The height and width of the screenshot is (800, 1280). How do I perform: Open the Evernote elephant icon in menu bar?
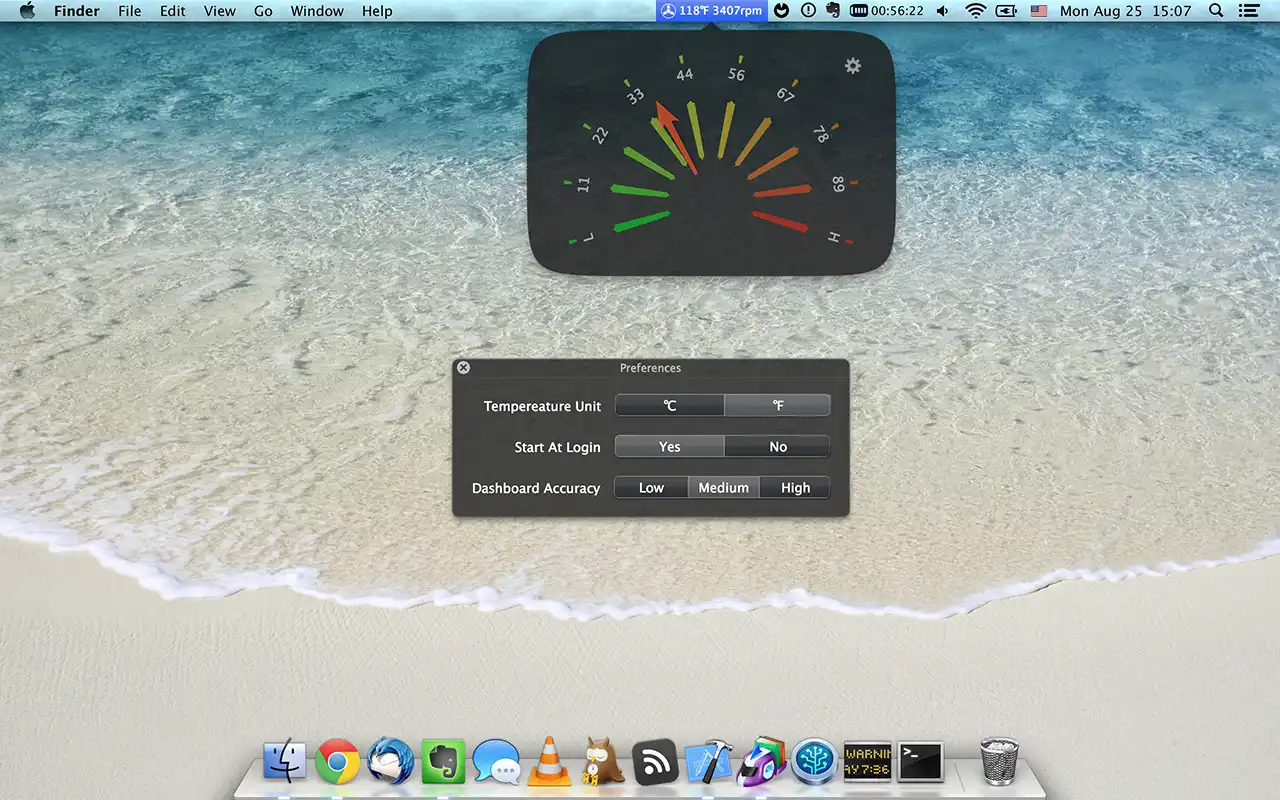(x=833, y=11)
